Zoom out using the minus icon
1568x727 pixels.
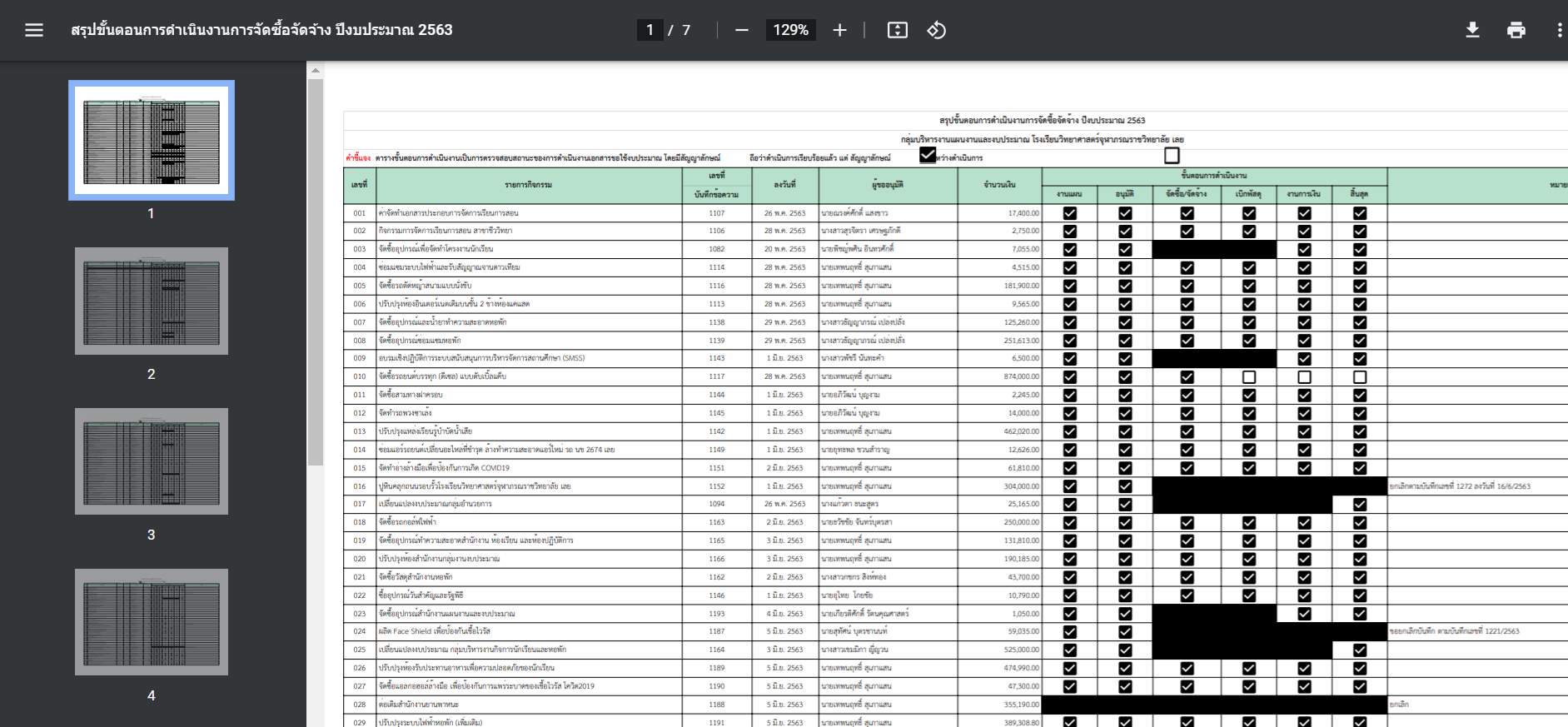[742, 30]
